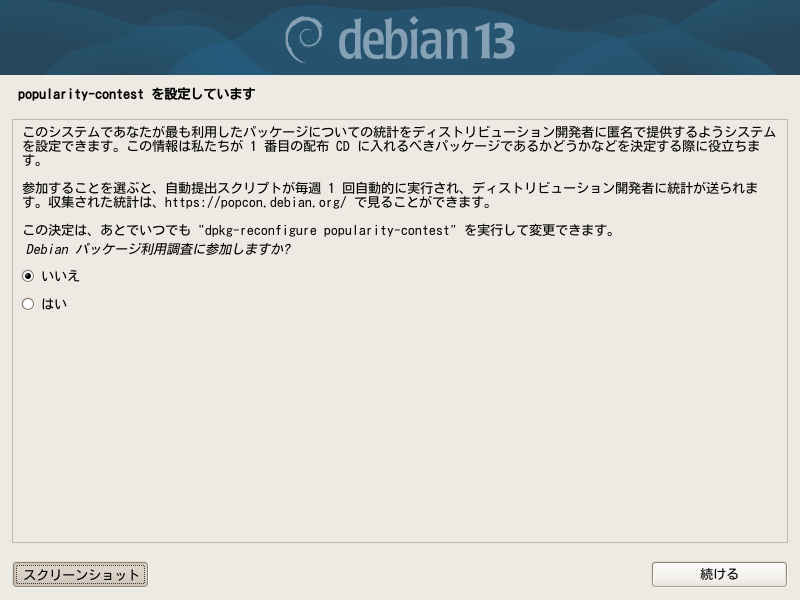Click the question "Debian パッケージ利用調査に参加しますか?"
The image size is (800, 600).
tap(158, 249)
